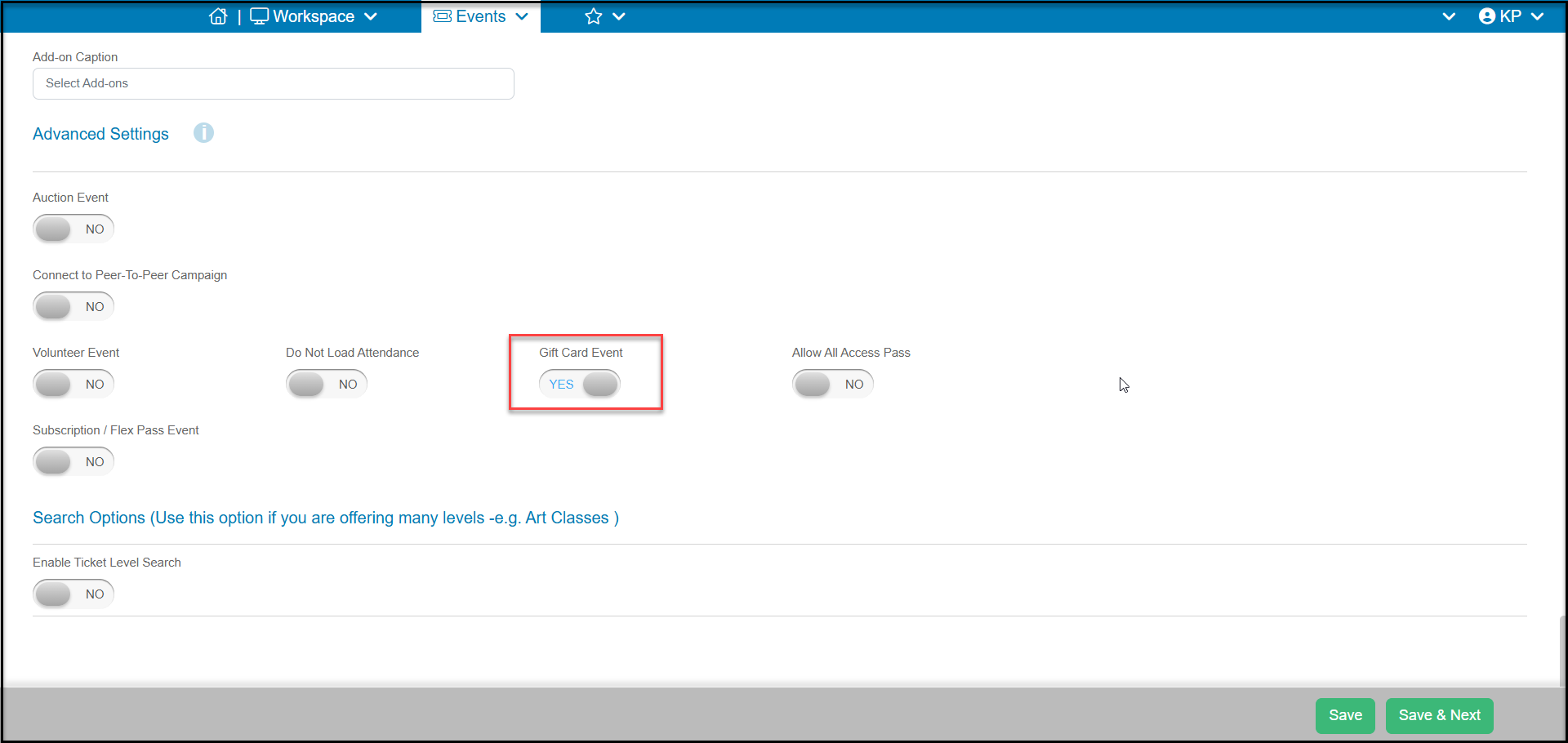Expand the Workspace dropdown chevron
The image size is (1568, 743).
(x=371, y=16)
